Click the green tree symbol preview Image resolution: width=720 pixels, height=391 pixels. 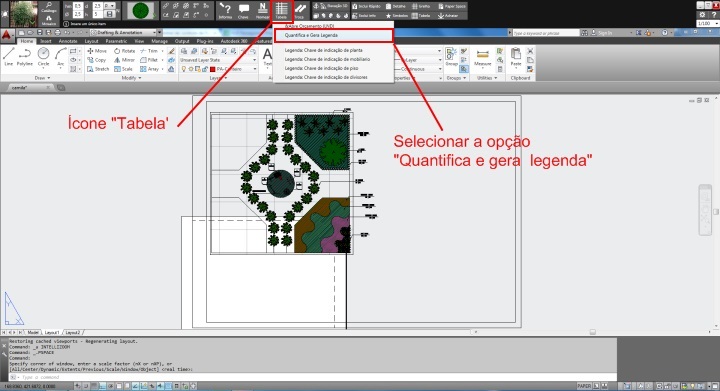click(x=141, y=11)
